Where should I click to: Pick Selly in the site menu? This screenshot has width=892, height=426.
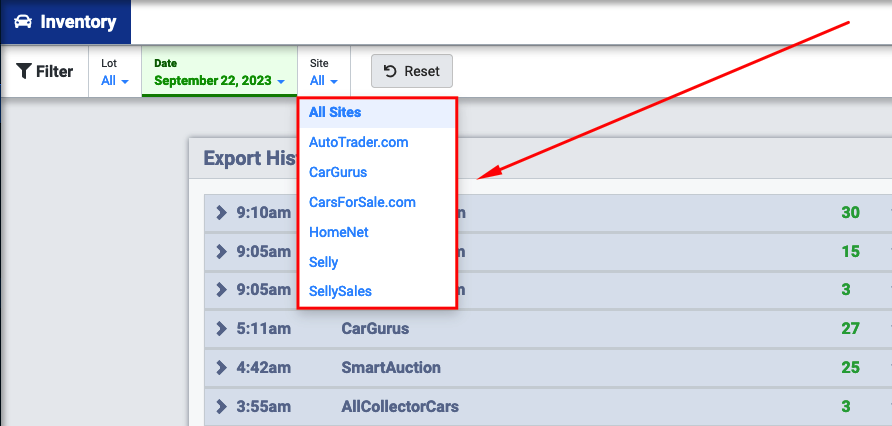tap(377, 262)
